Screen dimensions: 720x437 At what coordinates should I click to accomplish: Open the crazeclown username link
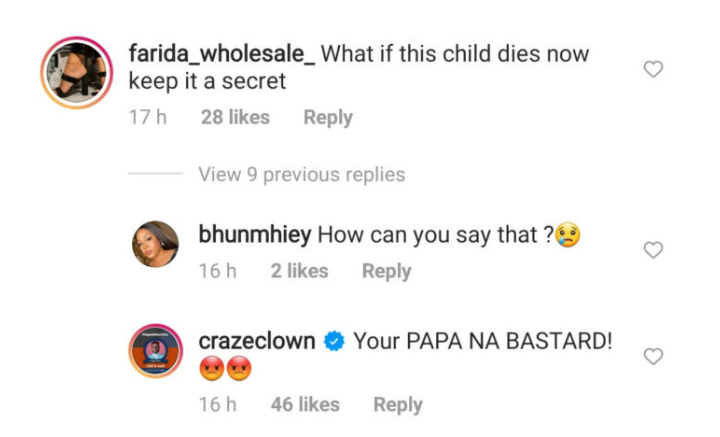coord(257,341)
